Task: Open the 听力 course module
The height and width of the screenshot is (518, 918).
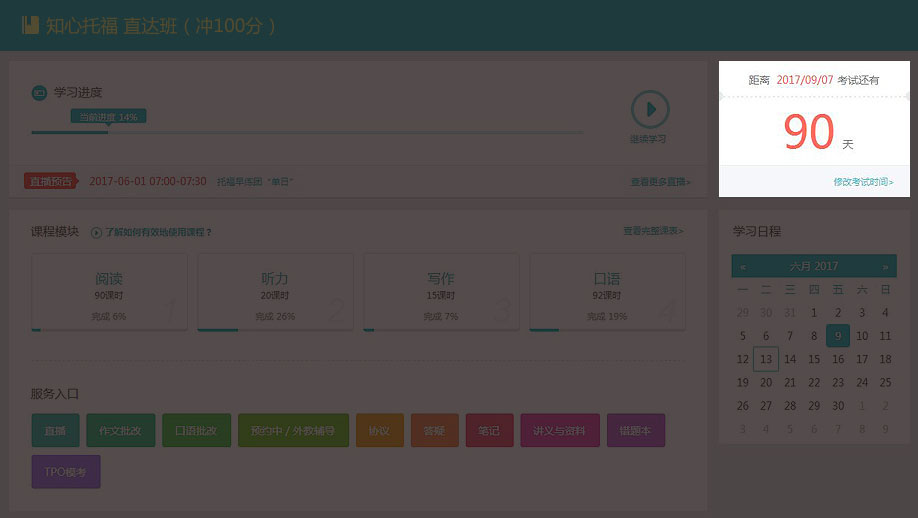Action: coord(275,292)
